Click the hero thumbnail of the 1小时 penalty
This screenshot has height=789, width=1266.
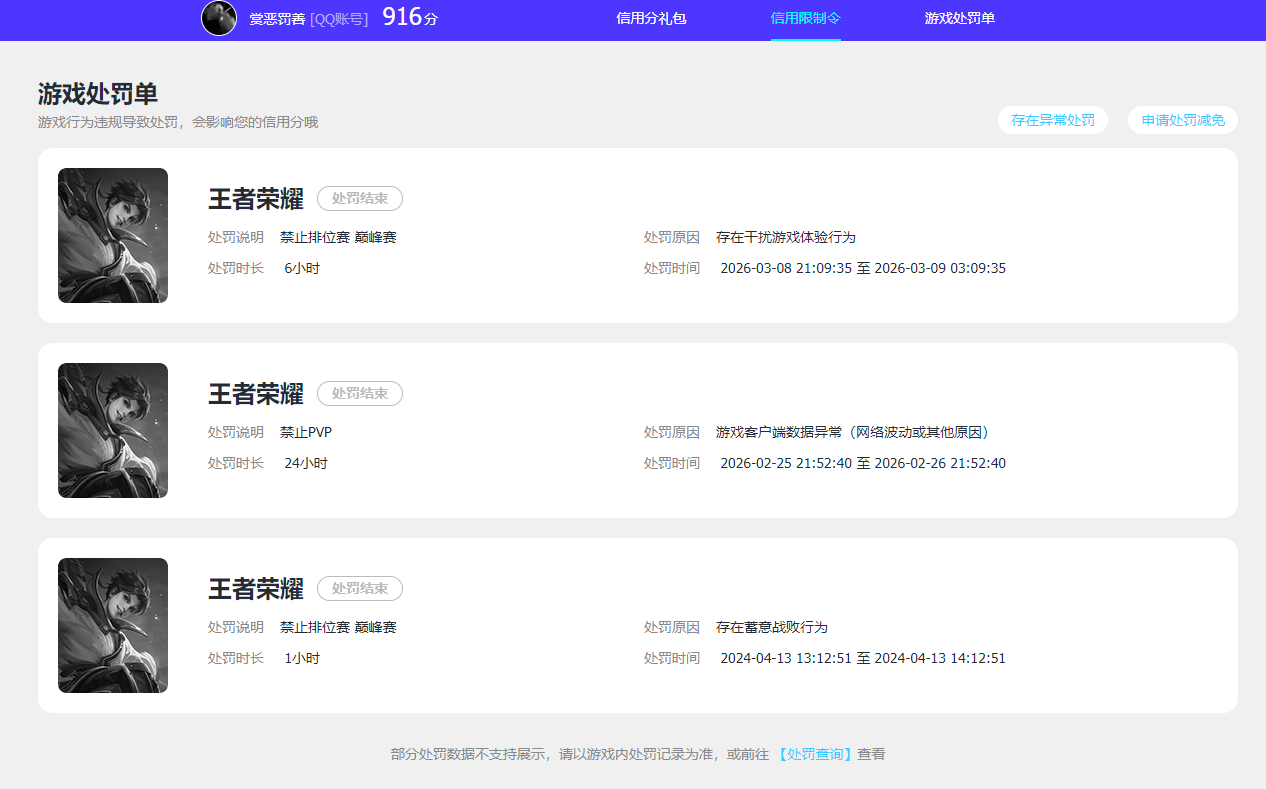pos(113,625)
